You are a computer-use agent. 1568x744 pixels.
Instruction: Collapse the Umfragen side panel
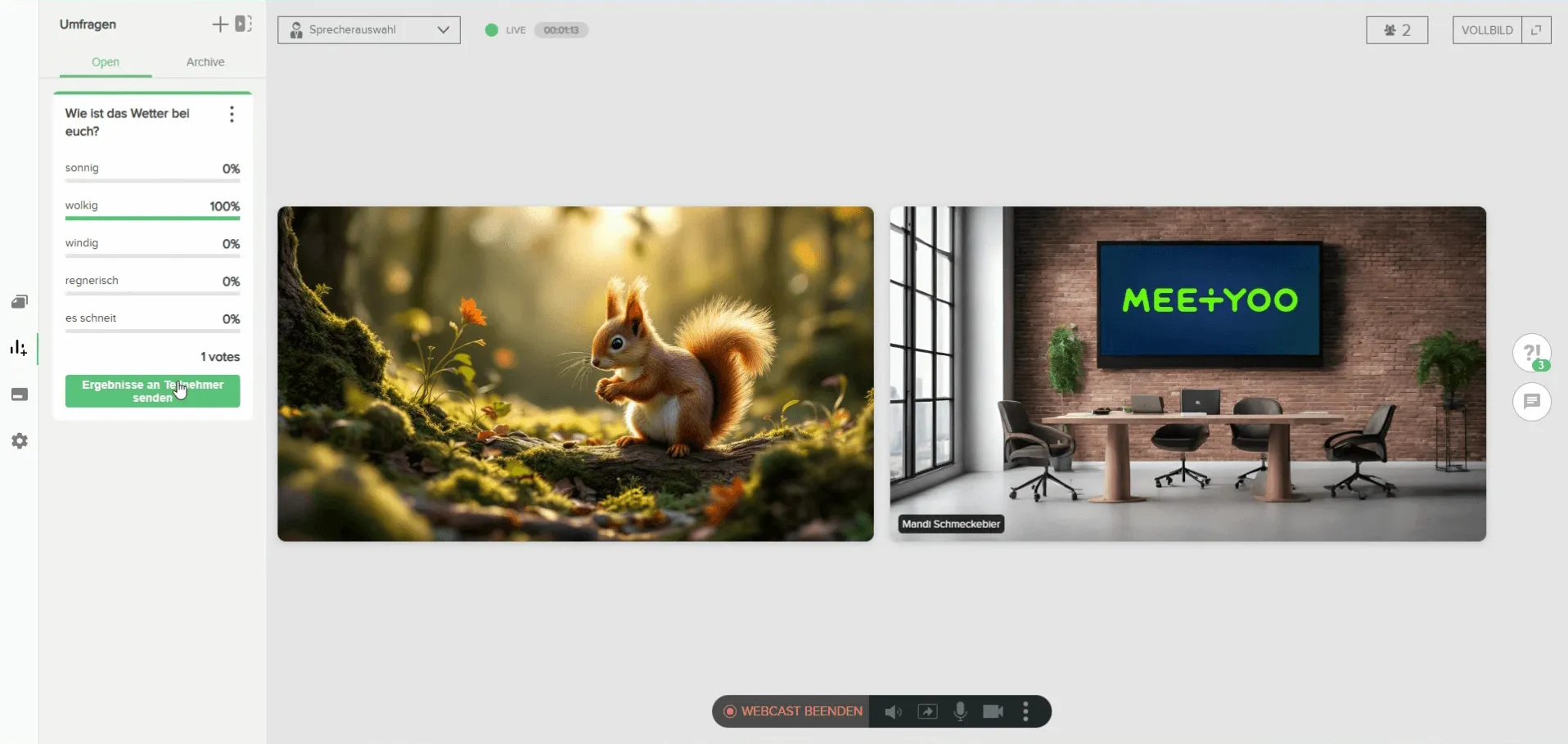[x=243, y=25]
